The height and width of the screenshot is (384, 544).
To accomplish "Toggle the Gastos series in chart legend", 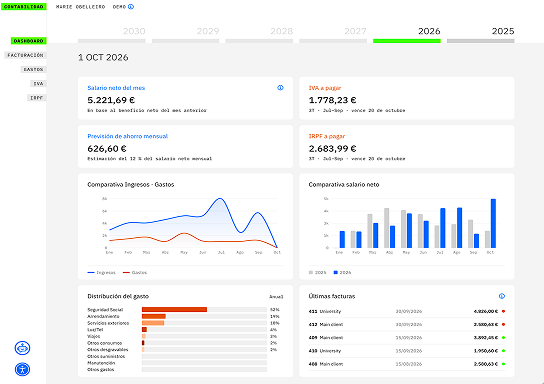I will point(135,272).
